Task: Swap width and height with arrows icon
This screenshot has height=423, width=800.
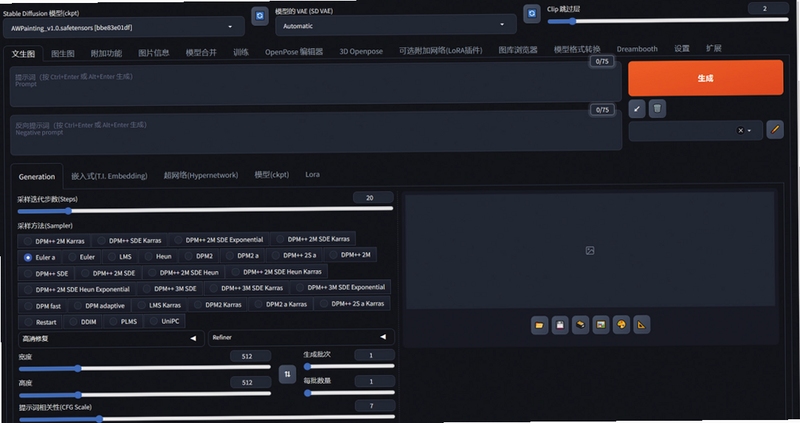Action: pos(287,374)
